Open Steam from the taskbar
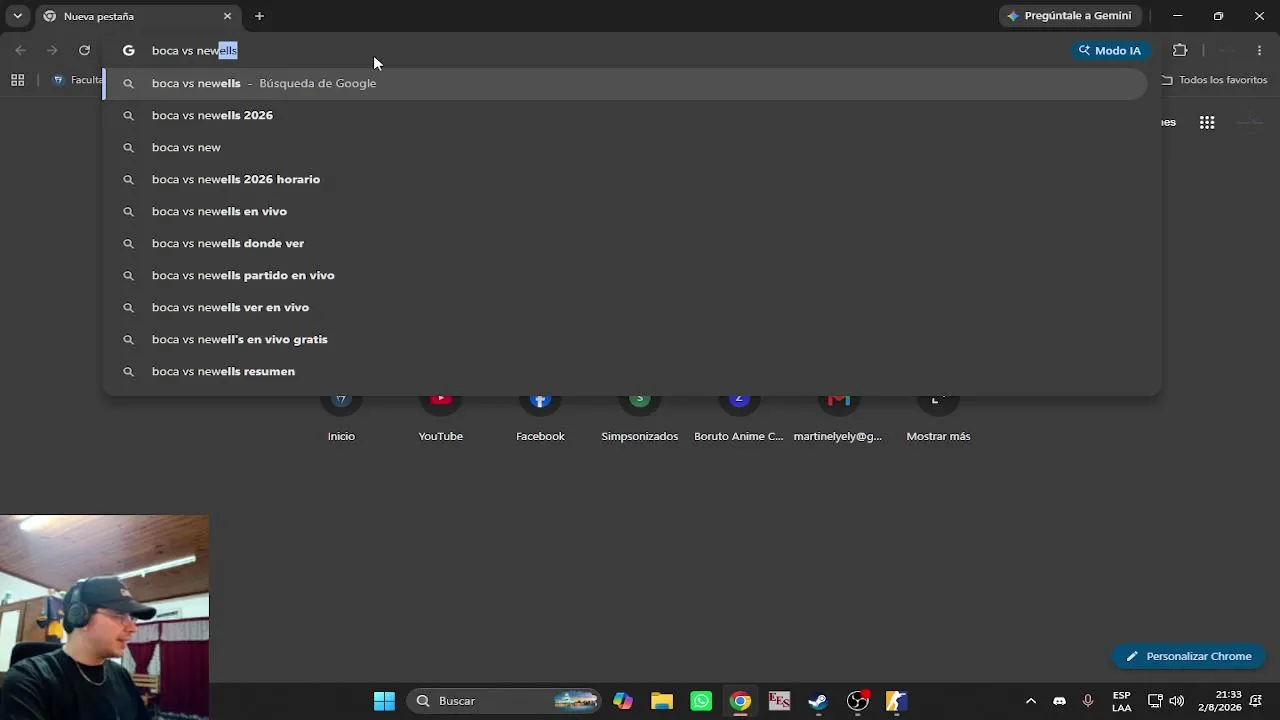Screen dimensions: 1280x720 point(818,701)
